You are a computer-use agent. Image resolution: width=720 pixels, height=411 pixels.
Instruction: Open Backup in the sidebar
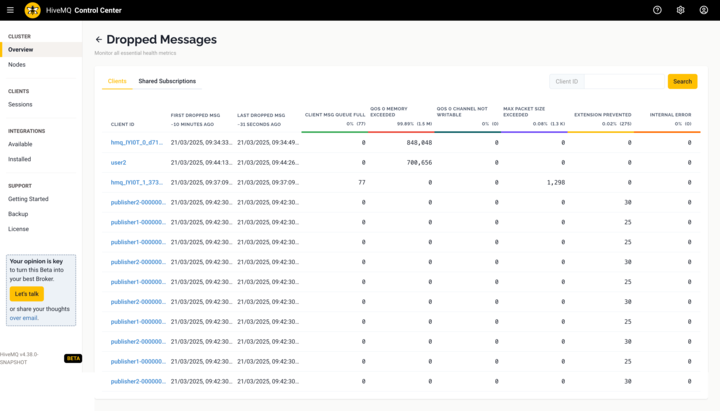[18, 214]
